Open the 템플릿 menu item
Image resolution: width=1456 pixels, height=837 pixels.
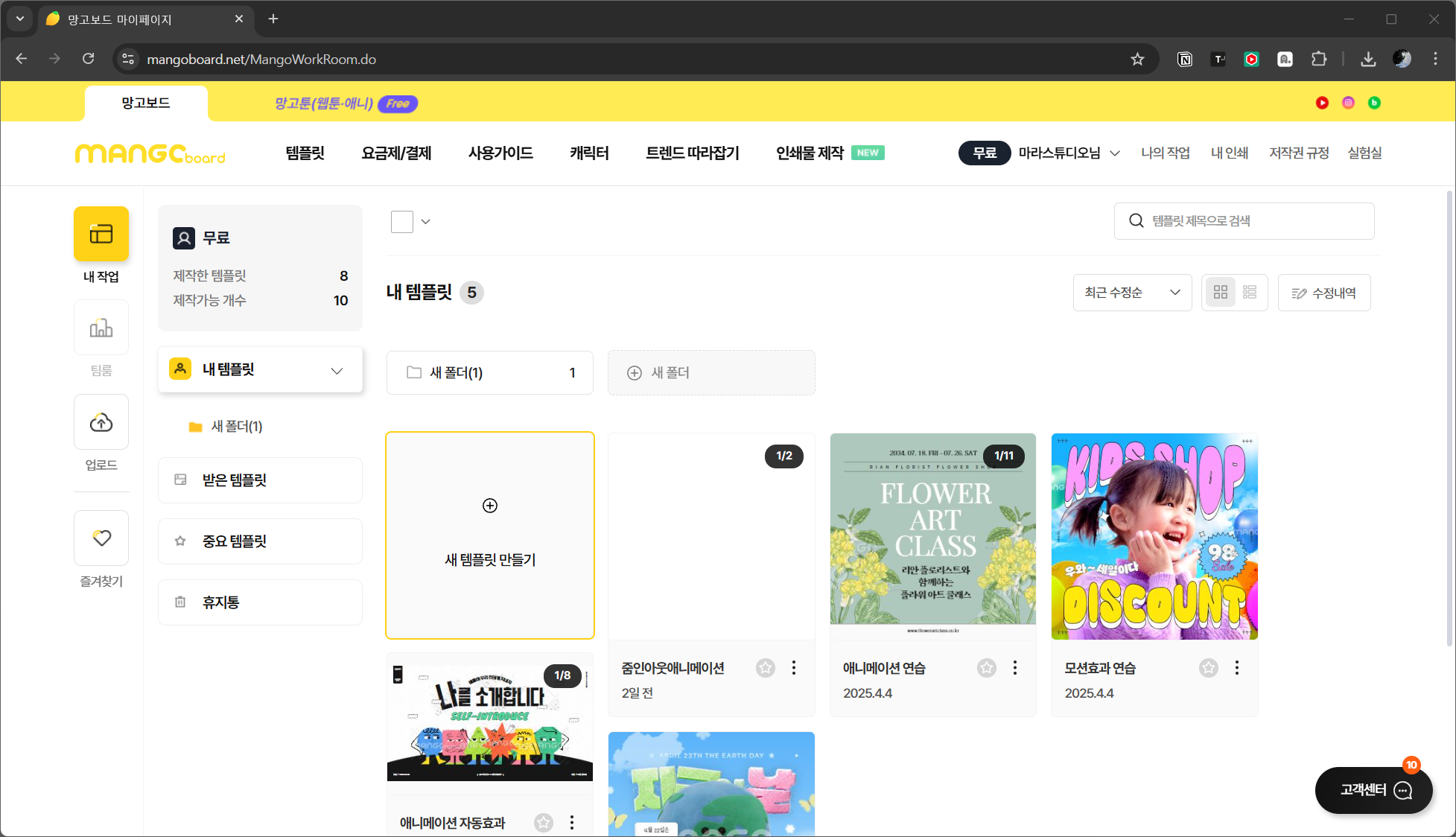click(305, 153)
